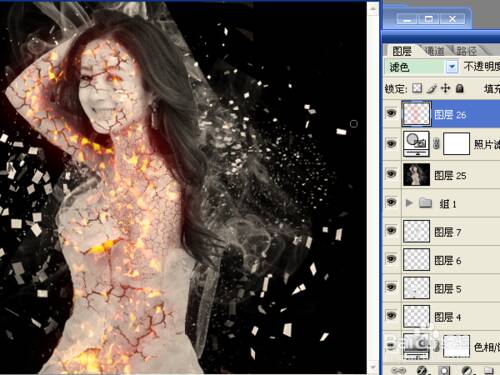Screen dimensions: 500x375
Task: Click the lock image pixels brush icon
Action: tap(431, 89)
